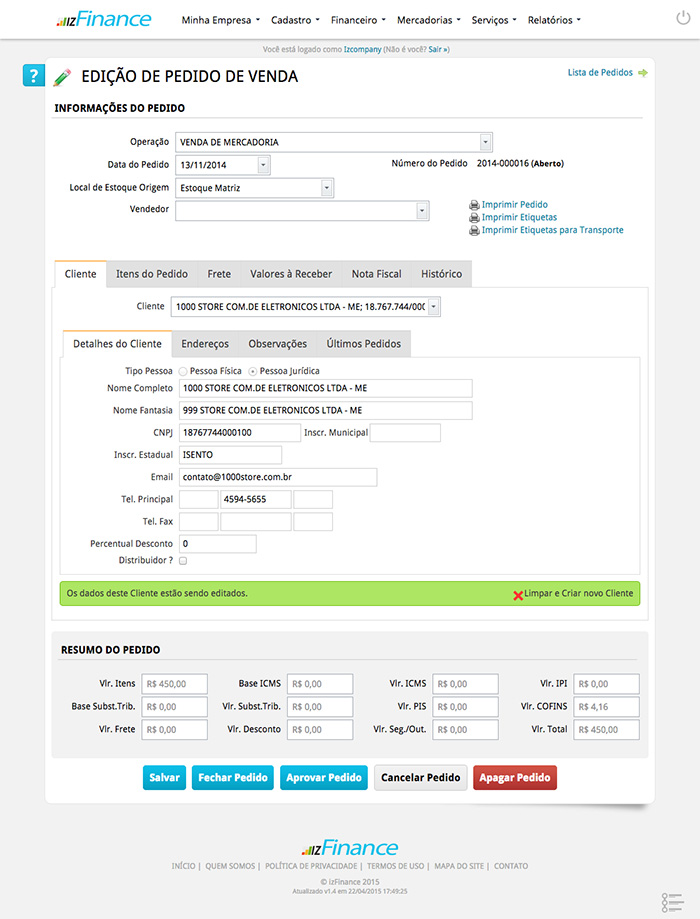
Task: Click the blue help question mark icon
Action: pos(34,76)
